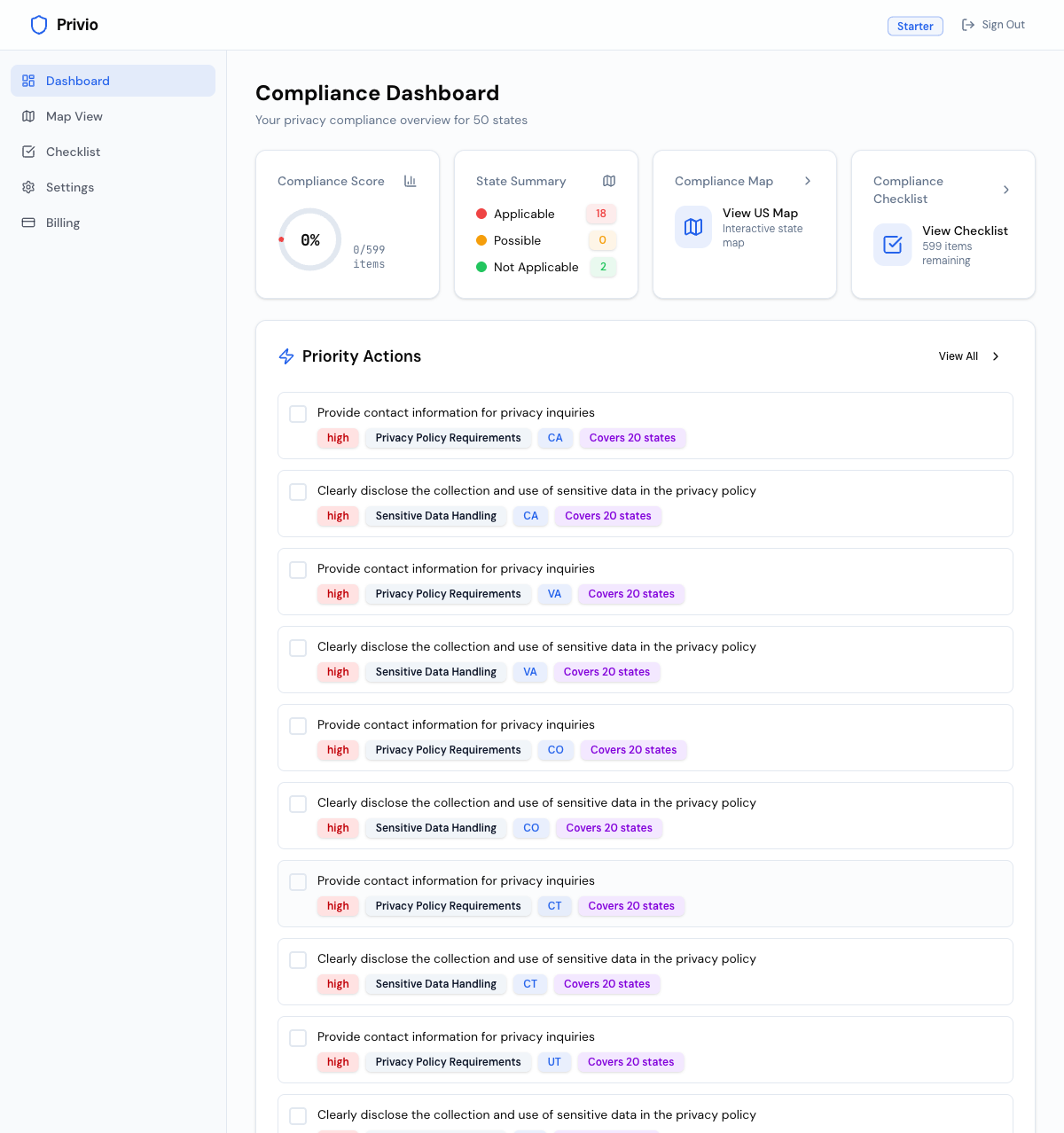
Task: Open the Compliance Checklist card chevron
Action: pyautogui.click(x=1006, y=190)
